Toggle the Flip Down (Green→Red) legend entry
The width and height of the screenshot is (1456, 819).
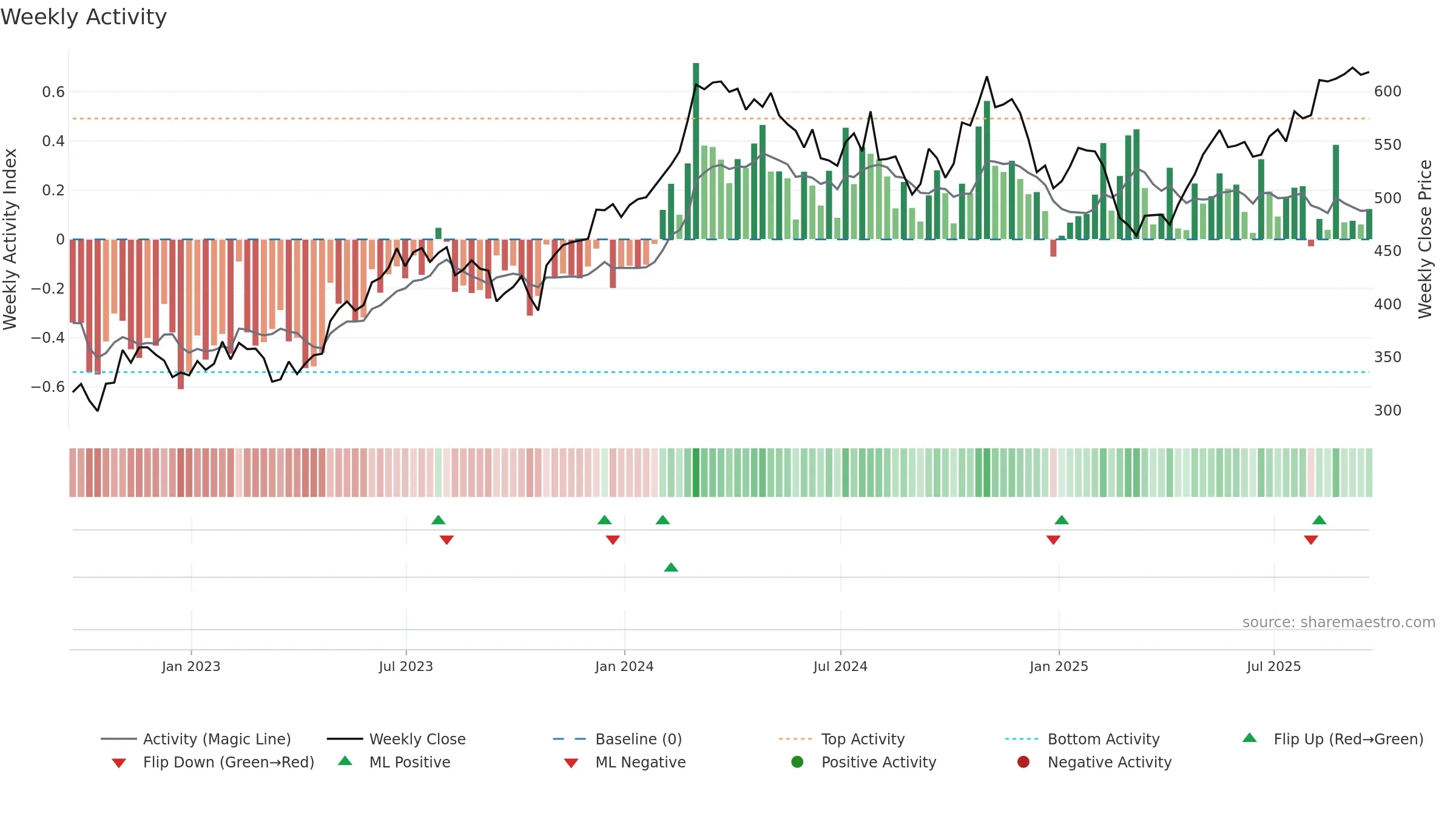point(212,762)
